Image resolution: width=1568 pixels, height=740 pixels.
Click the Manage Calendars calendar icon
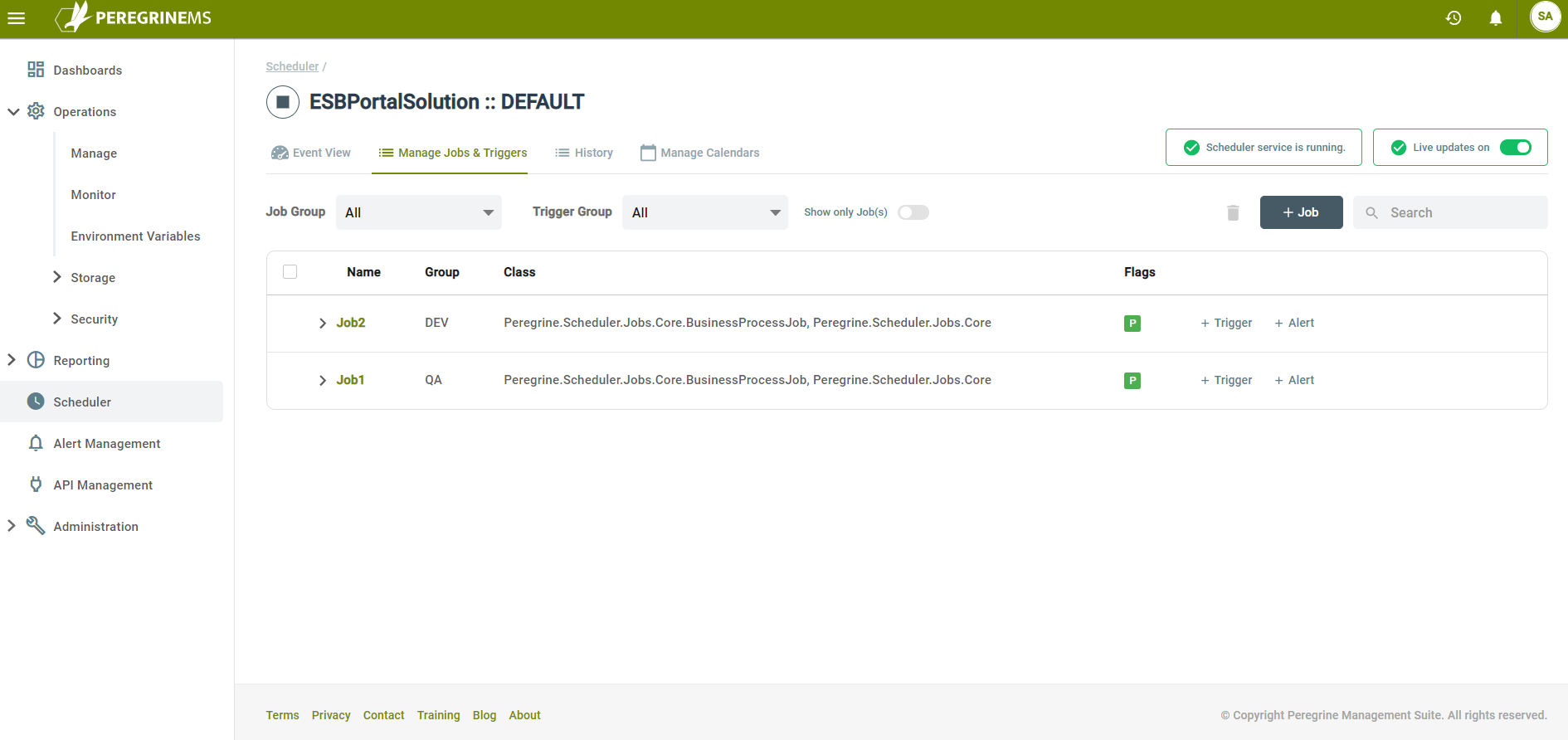(648, 153)
